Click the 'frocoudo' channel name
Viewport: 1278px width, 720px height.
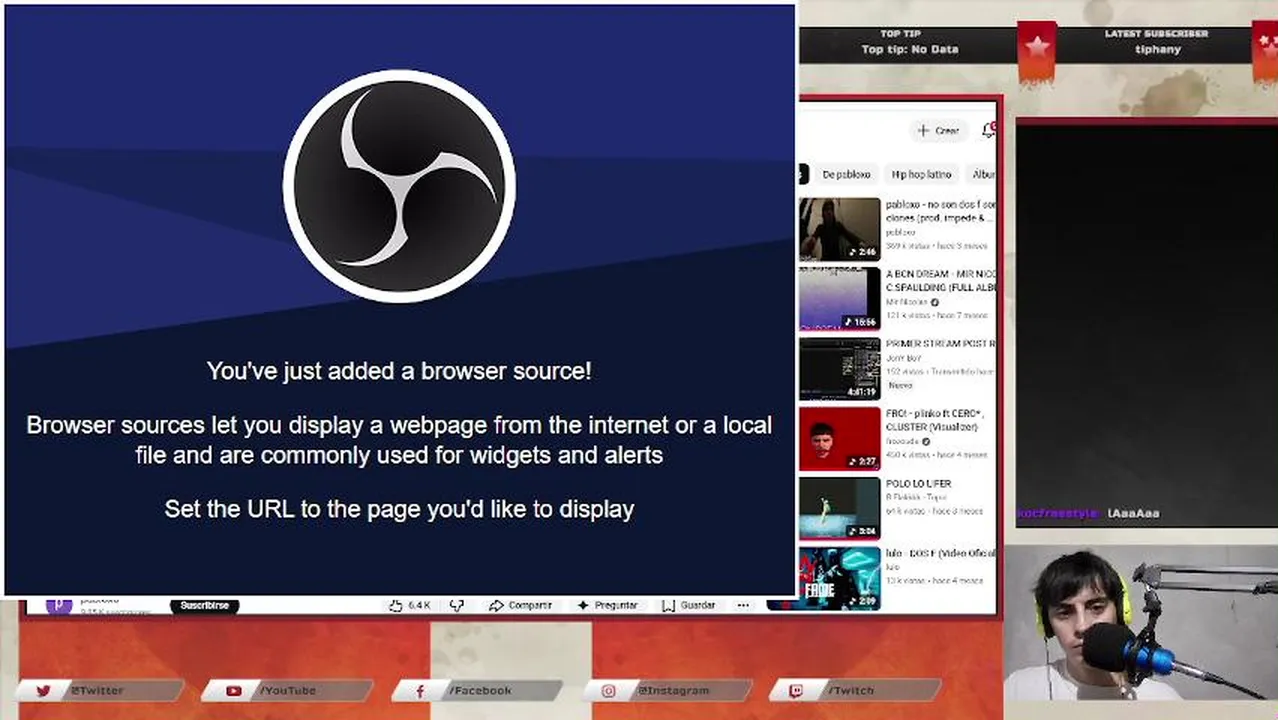pos(903,441)
